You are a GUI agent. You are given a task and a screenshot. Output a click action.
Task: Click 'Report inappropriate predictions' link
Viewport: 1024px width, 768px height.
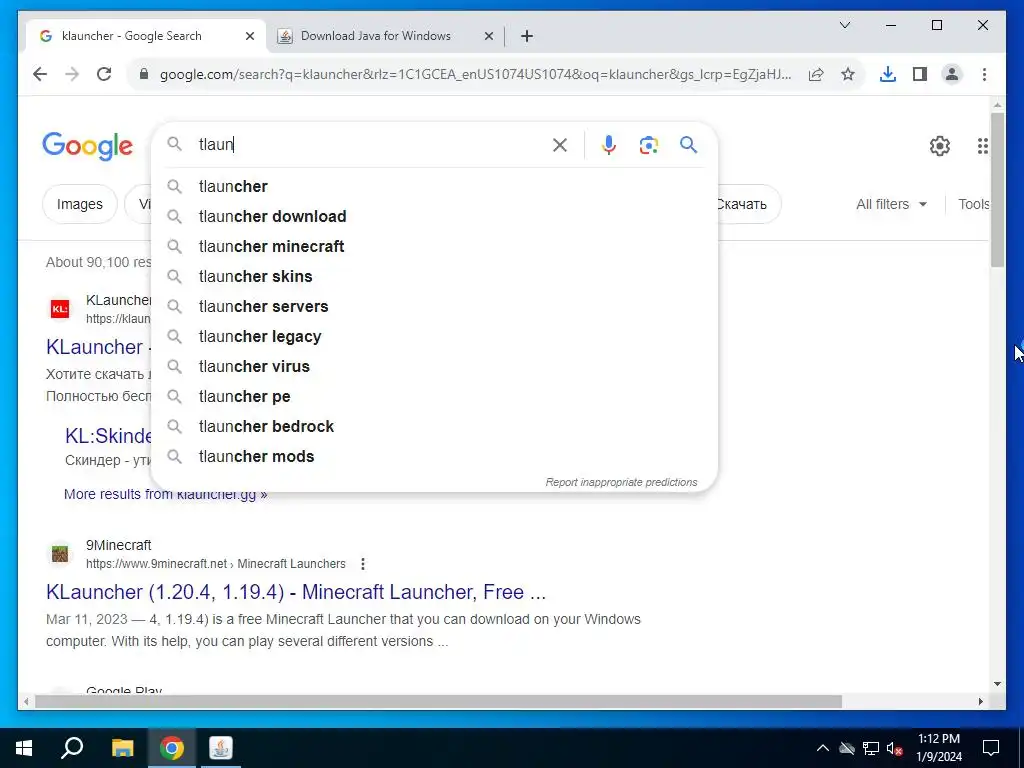pyautogui.click(x=621, y=482)
